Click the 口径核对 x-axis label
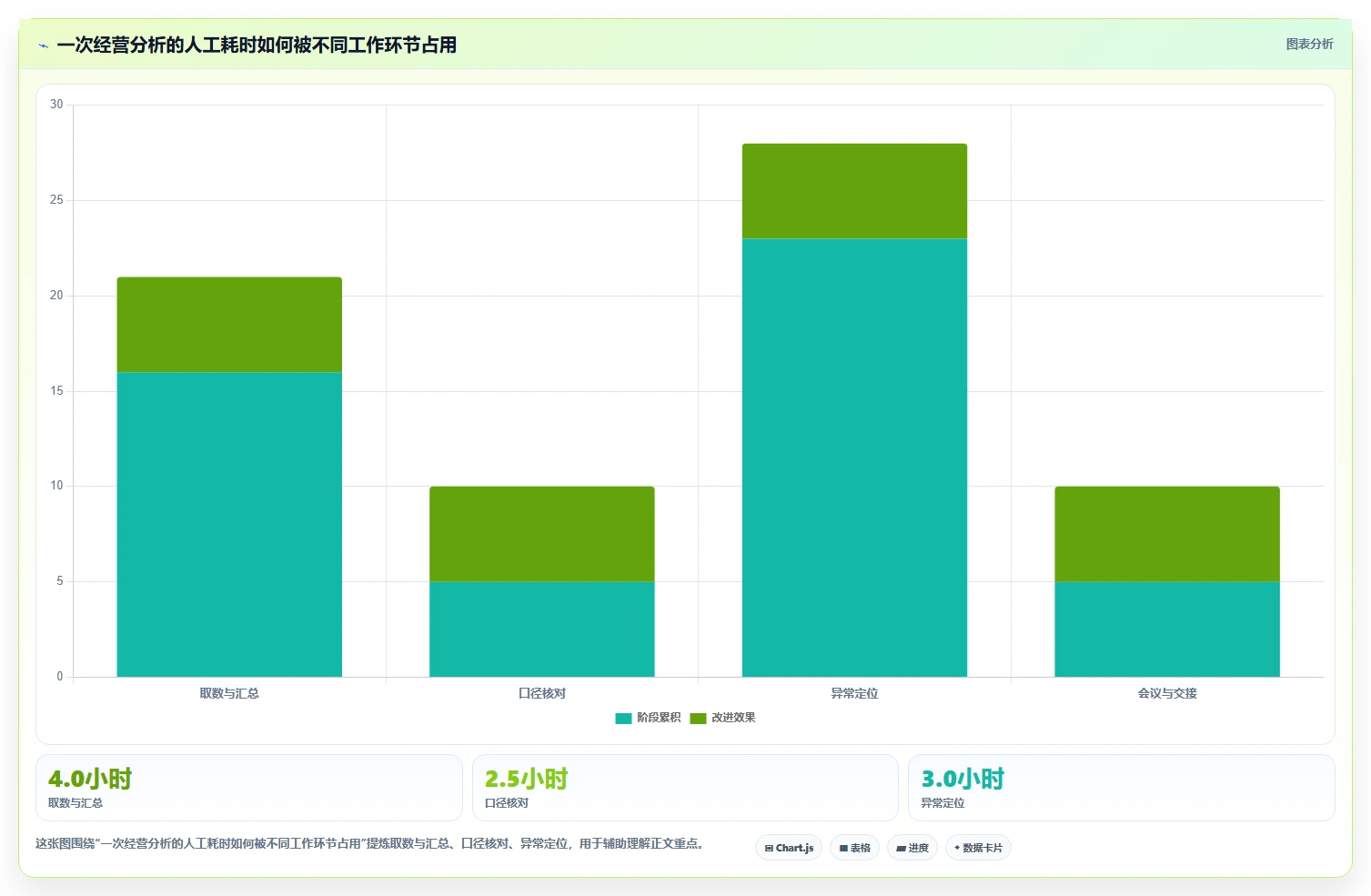The width and height of the screenshot is (1371, 896). [x=542, y=693]
